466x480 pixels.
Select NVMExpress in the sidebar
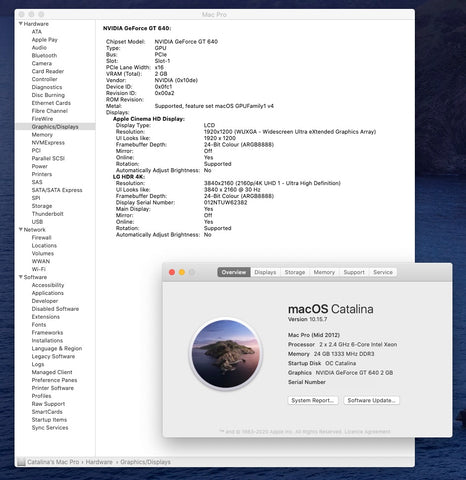[x=48, y=143]
